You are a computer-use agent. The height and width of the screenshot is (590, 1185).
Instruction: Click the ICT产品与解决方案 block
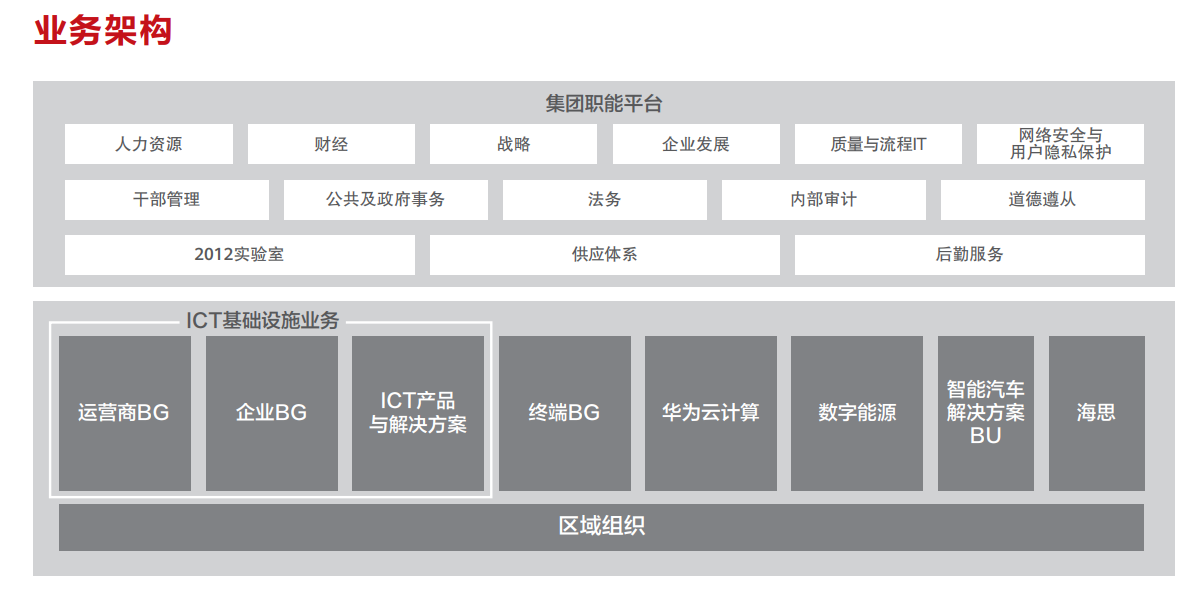pyautogui.click(x=418, y=413)
